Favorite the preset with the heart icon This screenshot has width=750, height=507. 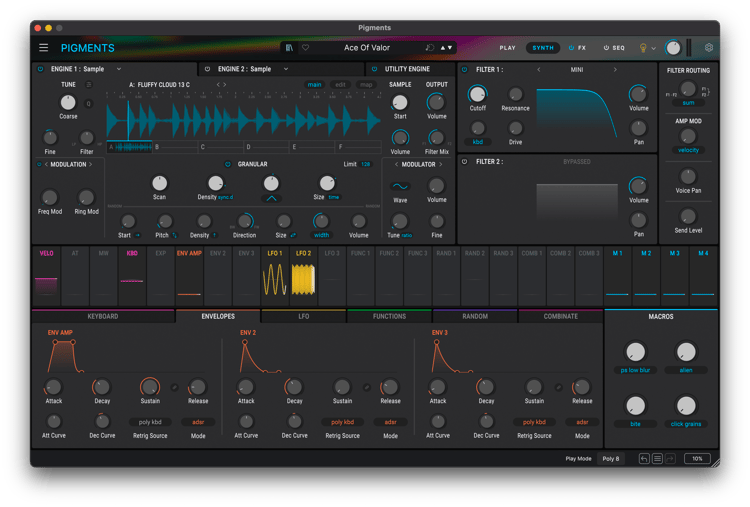click(x=305, y=48)
